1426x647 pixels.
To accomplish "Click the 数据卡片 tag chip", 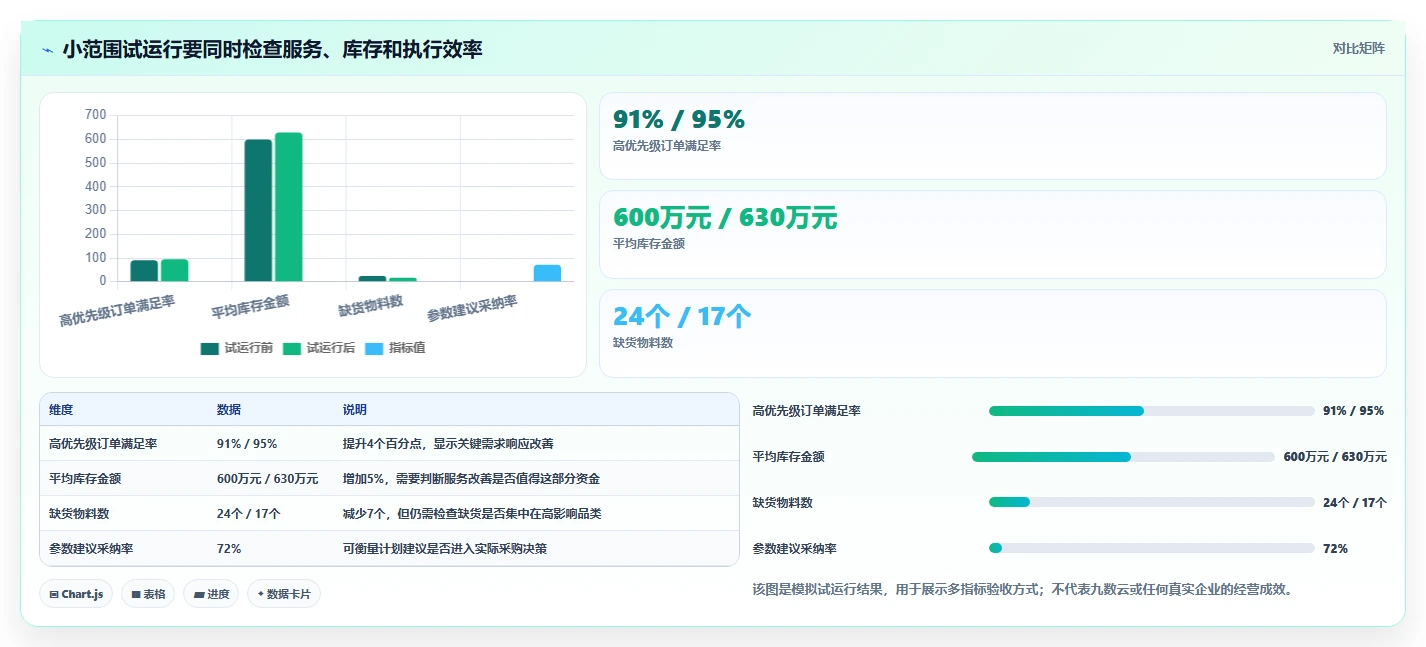I will tap(284, 594).
